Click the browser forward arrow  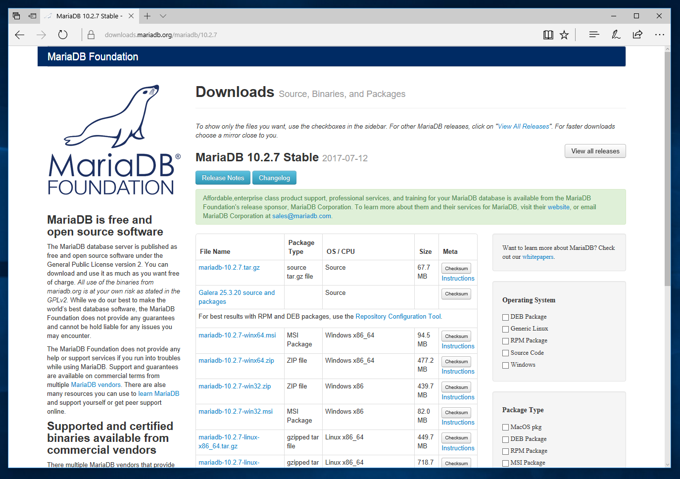41,35
